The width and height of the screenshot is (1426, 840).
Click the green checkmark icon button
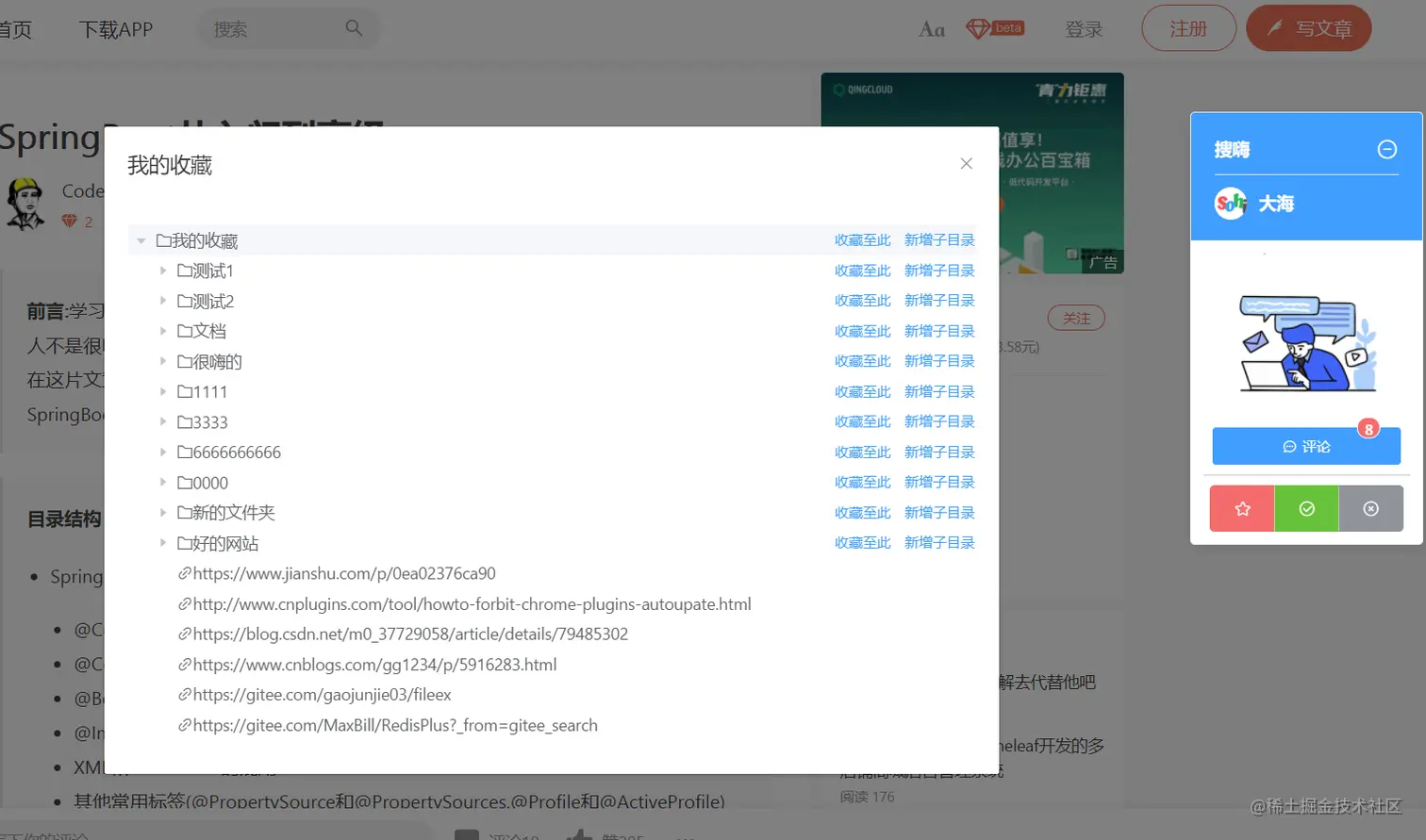point(1306,509)
